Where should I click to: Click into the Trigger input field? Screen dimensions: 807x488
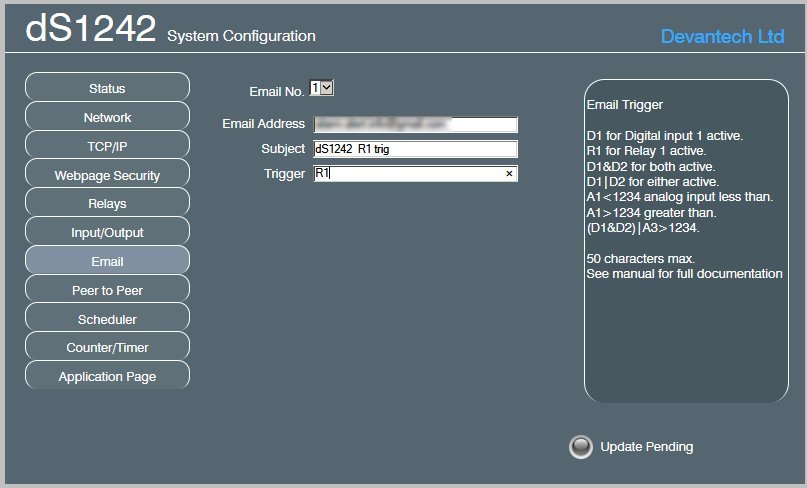(x=415, y=173)
